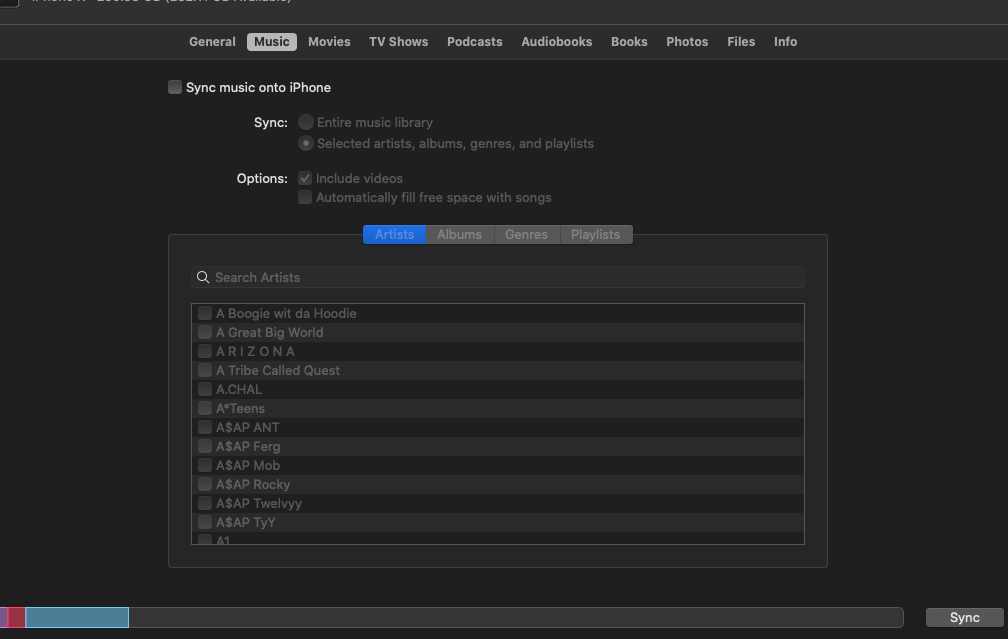Switch to the Genres segment
1008x639 pixels.
pos(526,235)
